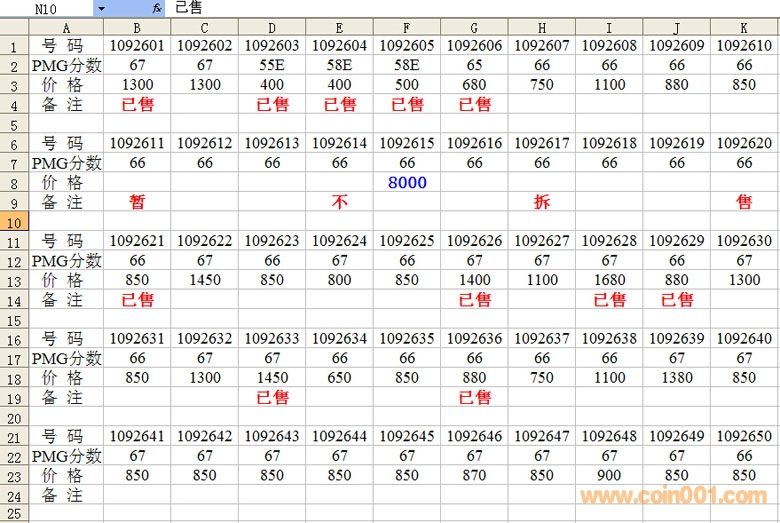Select row 24 header
The height and width of the screenshot is (523, 780).
pos(14,495)
